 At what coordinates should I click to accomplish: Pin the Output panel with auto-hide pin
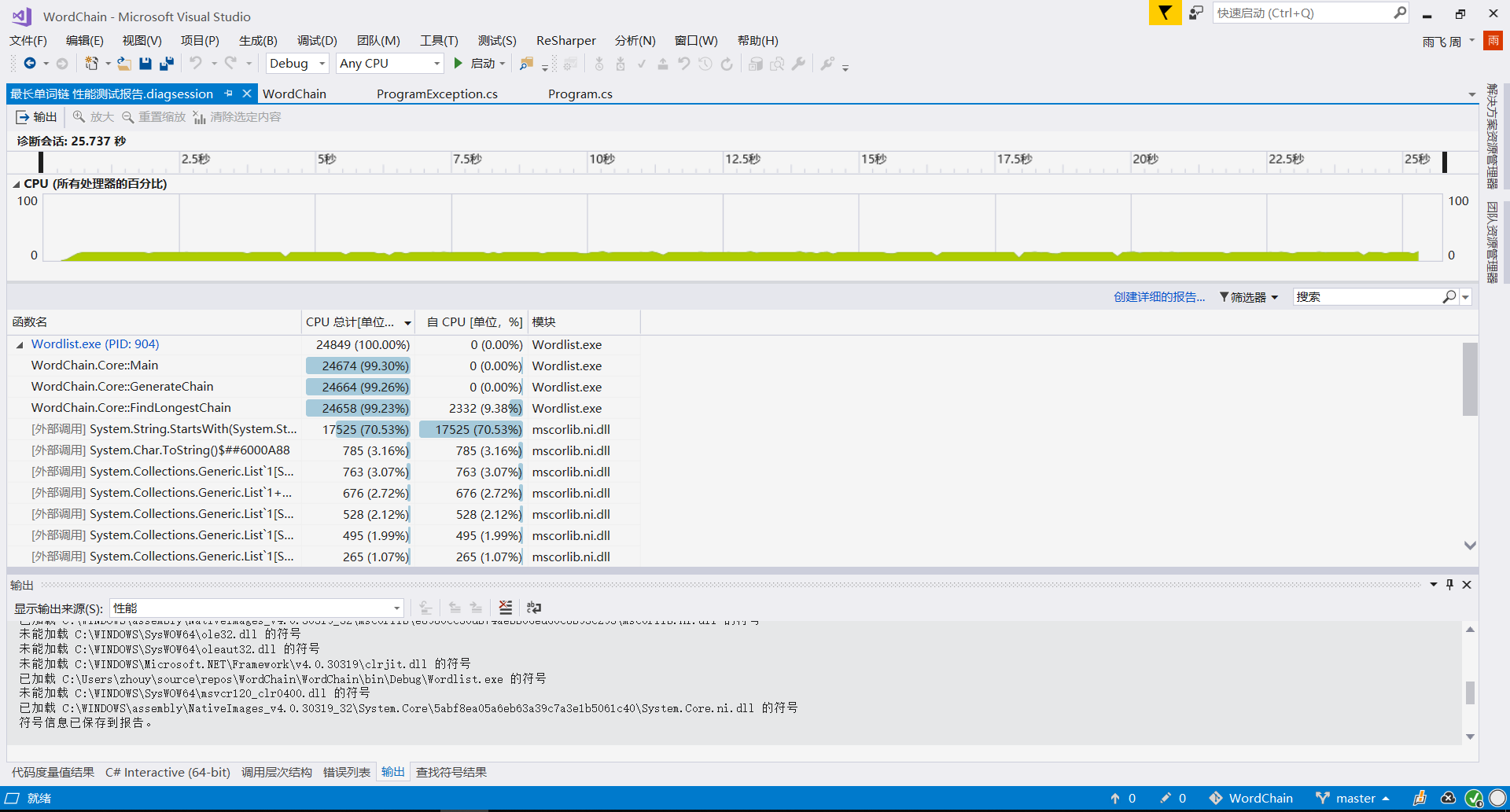[1449, 585]
